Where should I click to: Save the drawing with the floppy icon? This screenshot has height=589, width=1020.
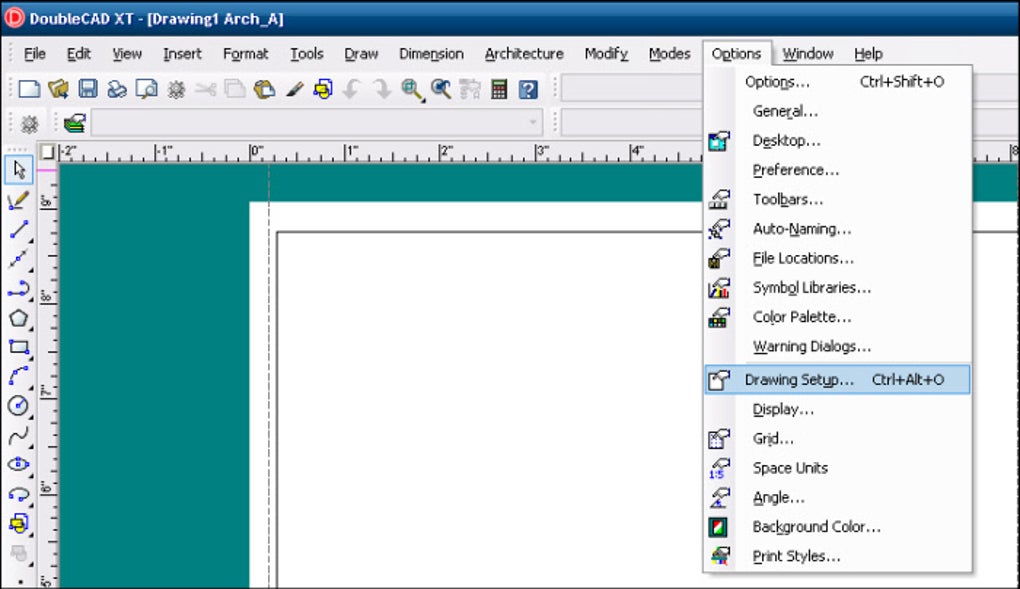[88, 89]
